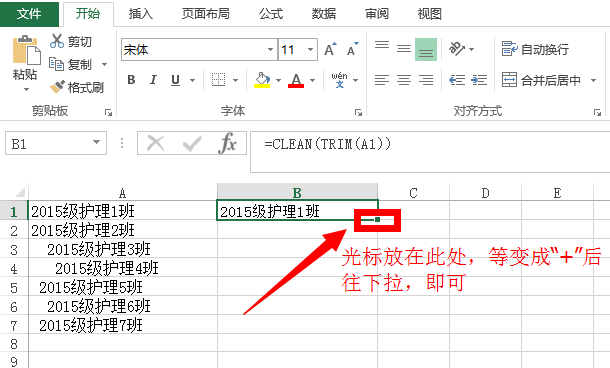This screenshot has height=368, width=610.
Task: Click the Insert Function fx icon
Action: click(x=228, y=144)
